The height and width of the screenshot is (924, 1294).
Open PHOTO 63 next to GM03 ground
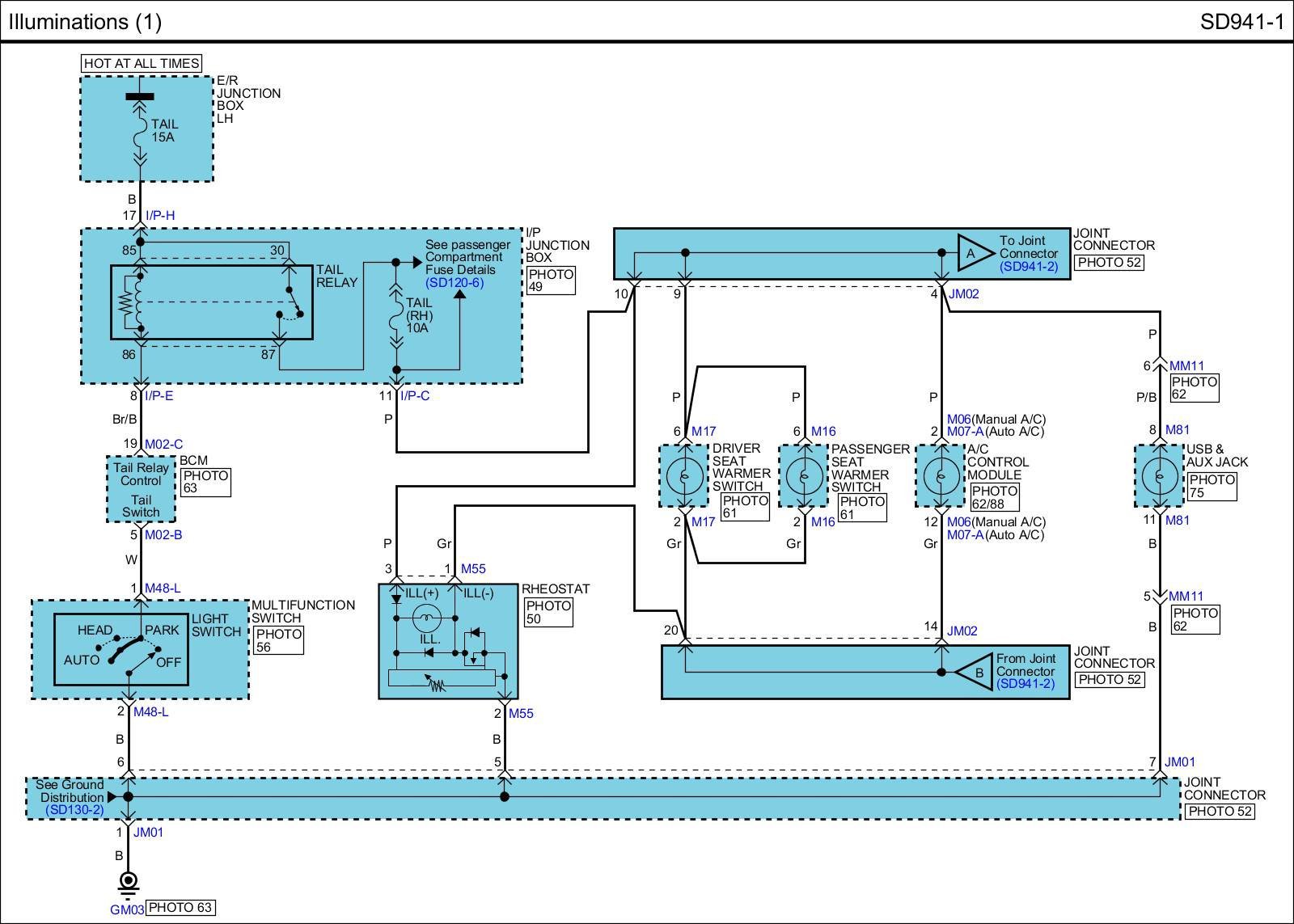click(x=181, y=907)
